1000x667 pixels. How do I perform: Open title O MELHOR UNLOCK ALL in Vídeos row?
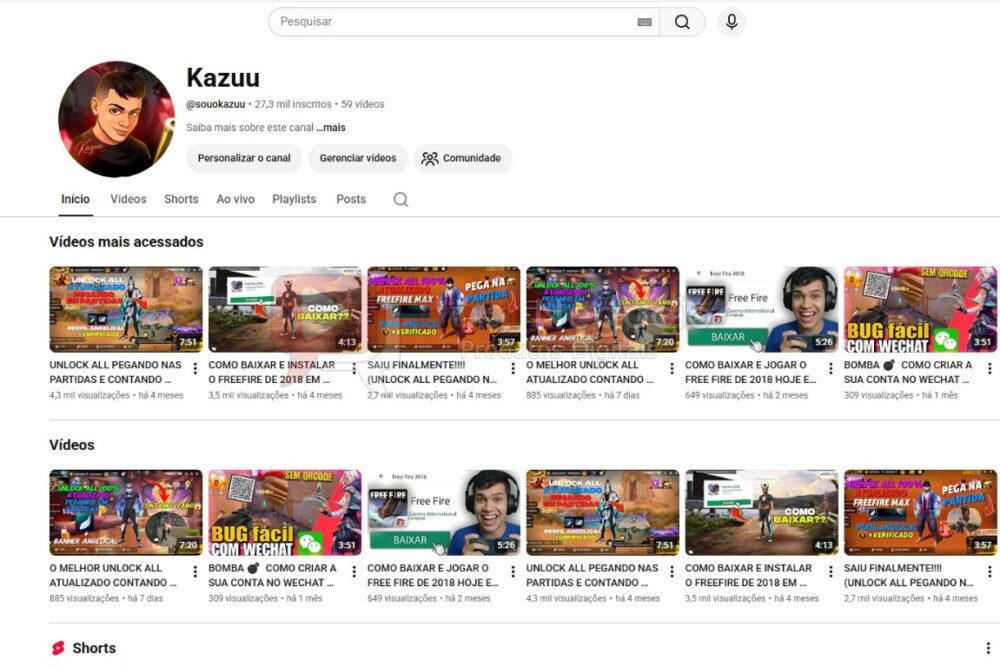tap(113, 575)
